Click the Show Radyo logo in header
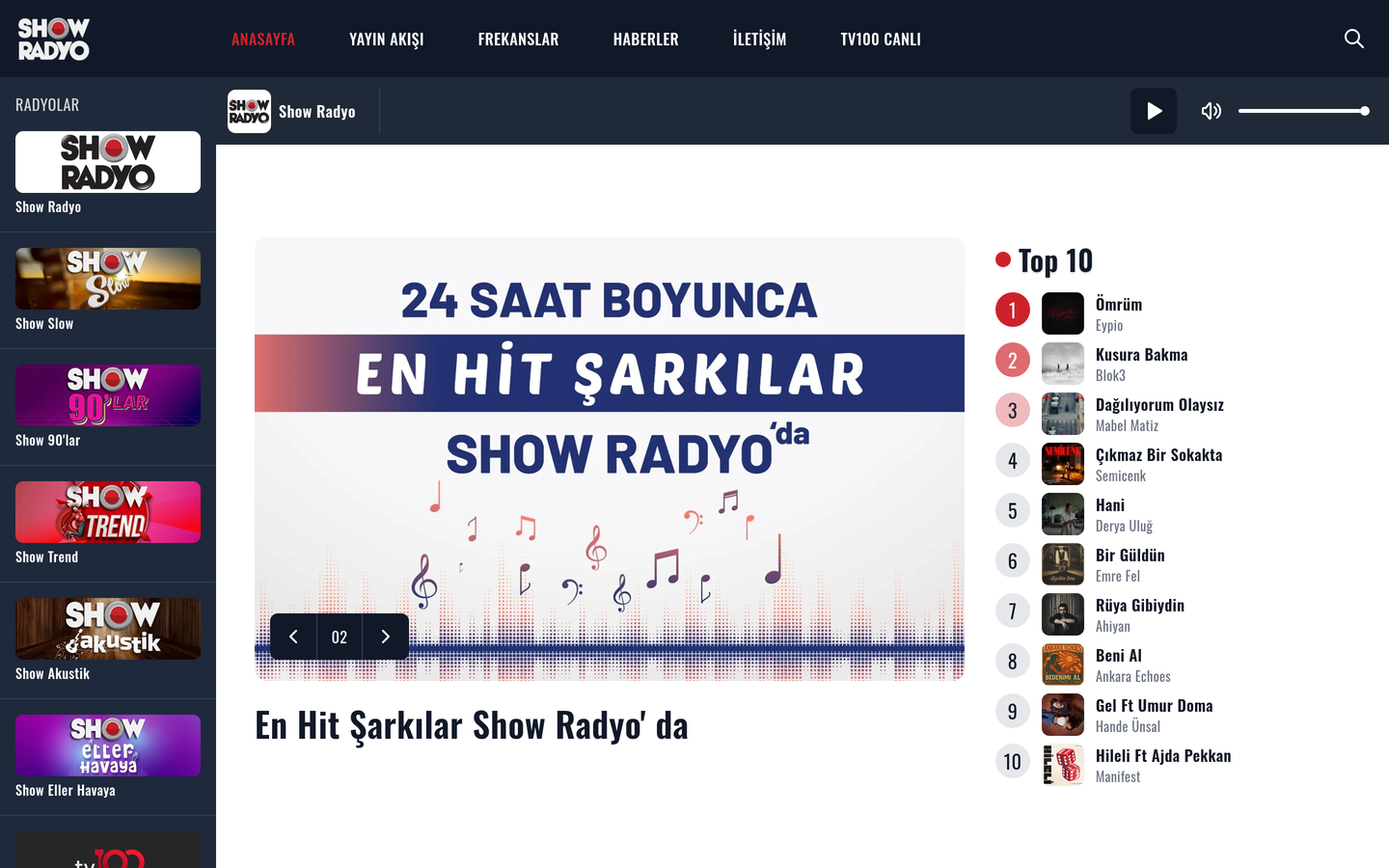Screen dimensions: 1389x868 (x=54, y=39)
